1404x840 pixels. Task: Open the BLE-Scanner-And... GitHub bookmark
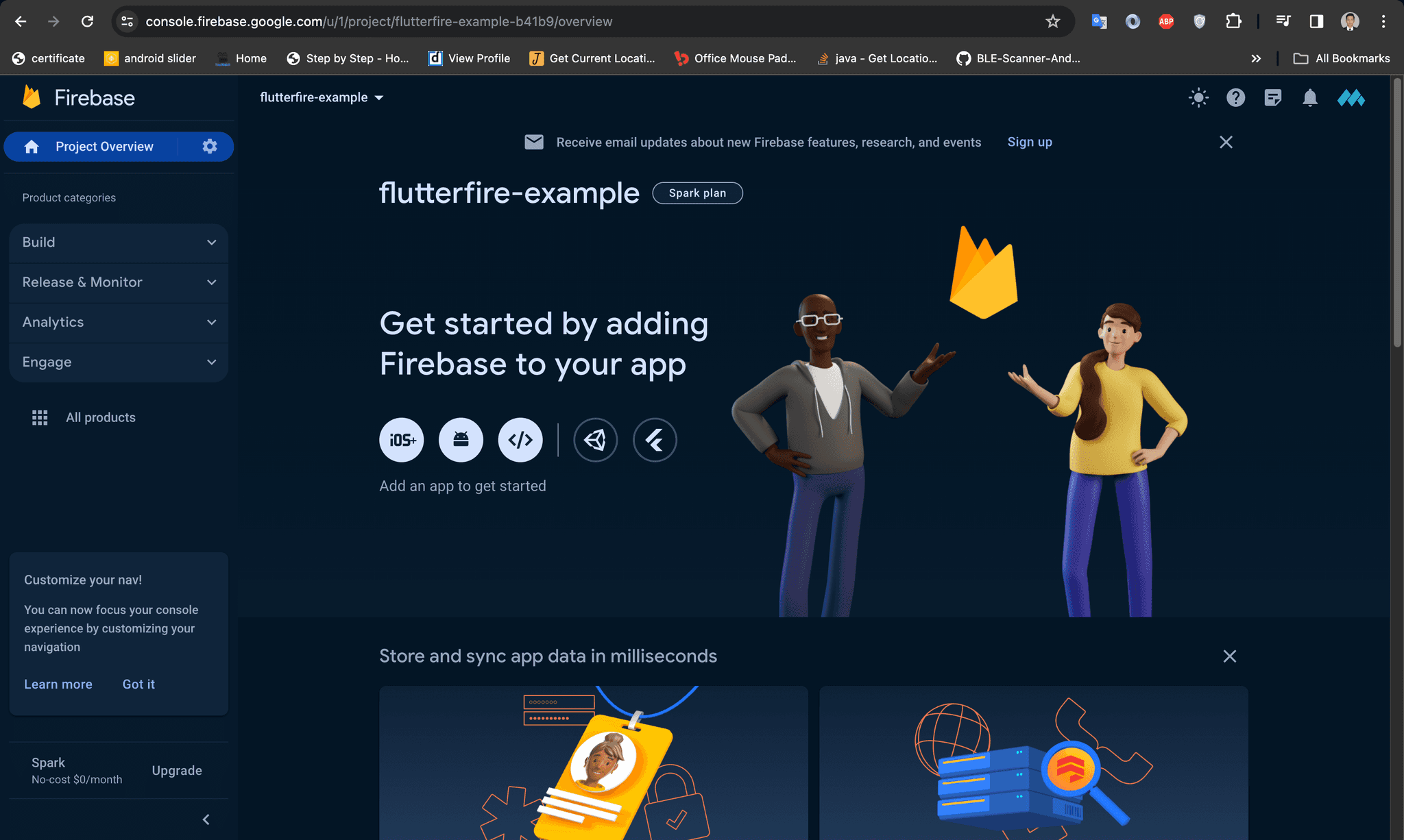point(1019,59)
